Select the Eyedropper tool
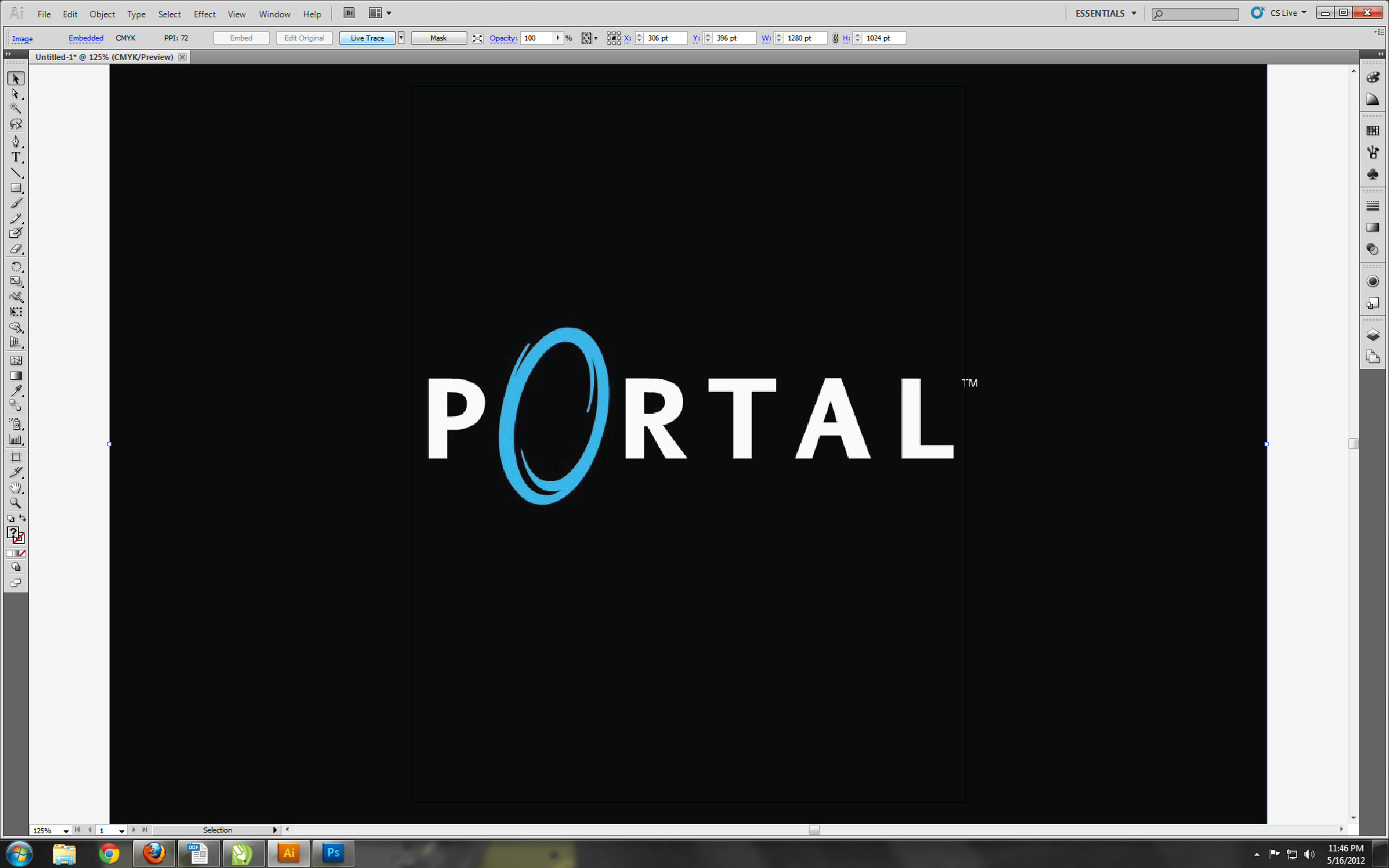The width and height of the screenshot is (1389, 868). (x=16, y=391)
